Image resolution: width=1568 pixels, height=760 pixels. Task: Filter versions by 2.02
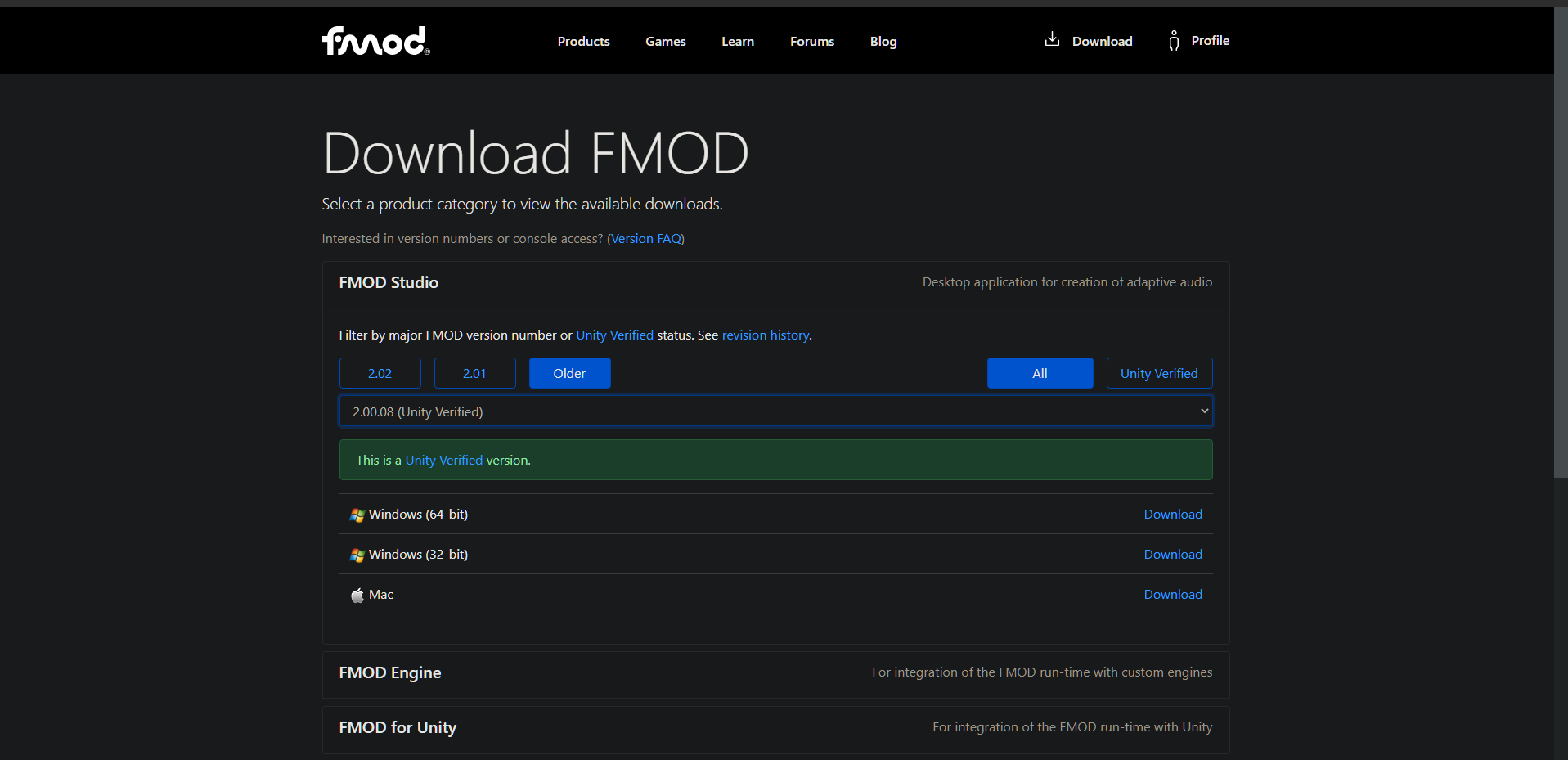pyautogui.click(x=380, y=373)
